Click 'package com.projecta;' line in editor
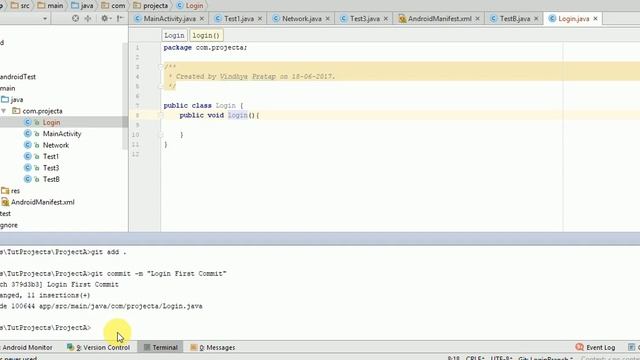 point(205,48)
